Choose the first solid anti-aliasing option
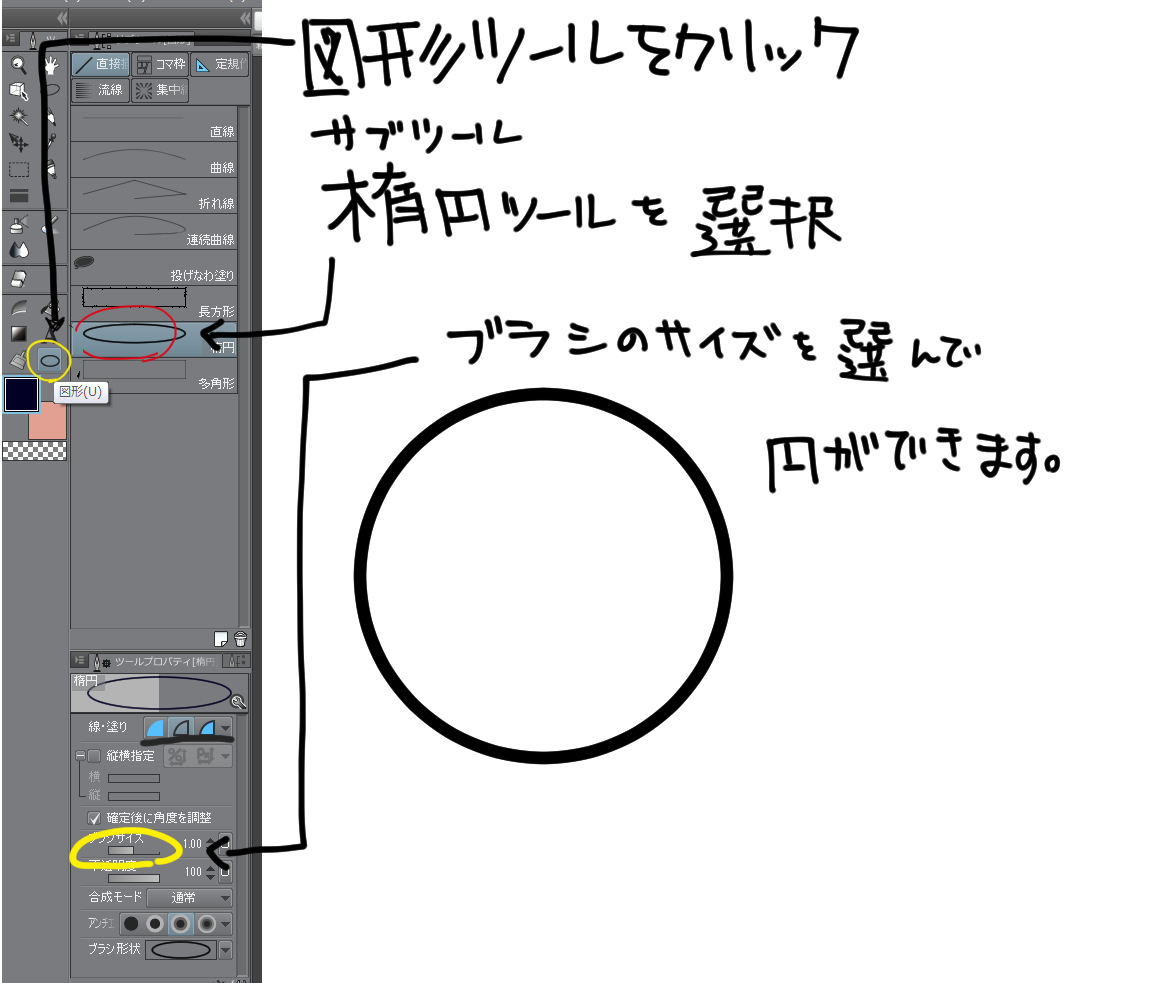This screenshot has height=983, width=1154. [131, 923]
